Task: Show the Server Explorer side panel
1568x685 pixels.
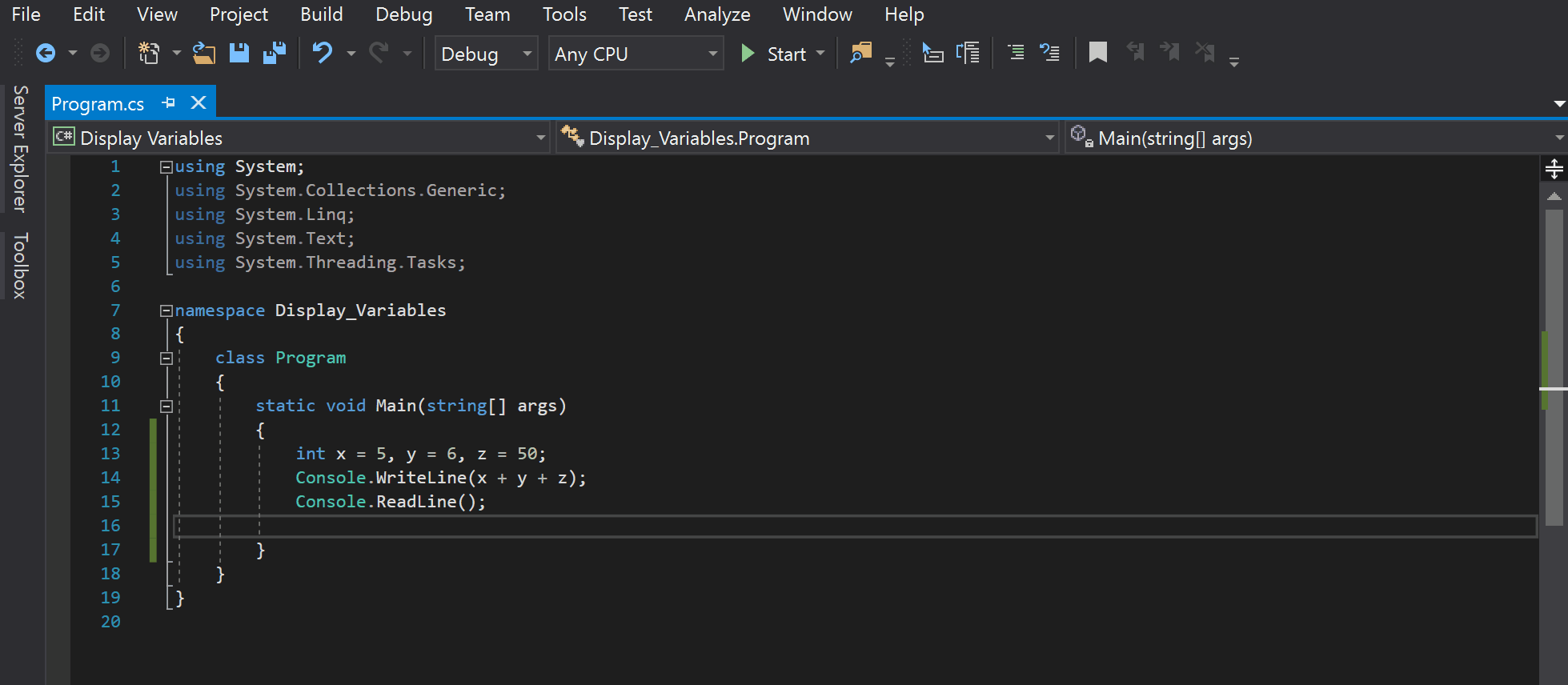Action: (x=20, y=149)
